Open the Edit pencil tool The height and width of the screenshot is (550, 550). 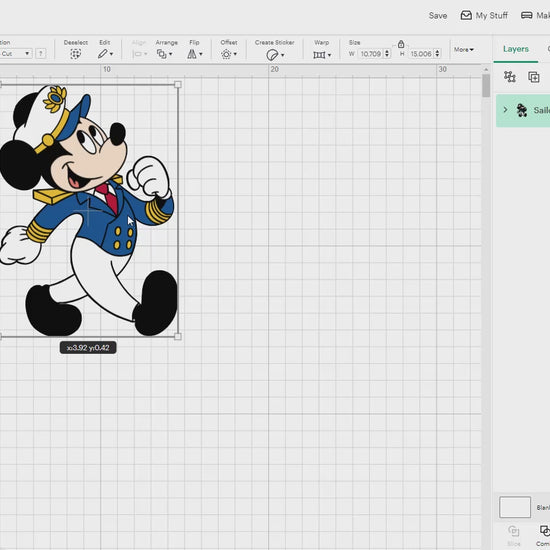tap(102, 54)
